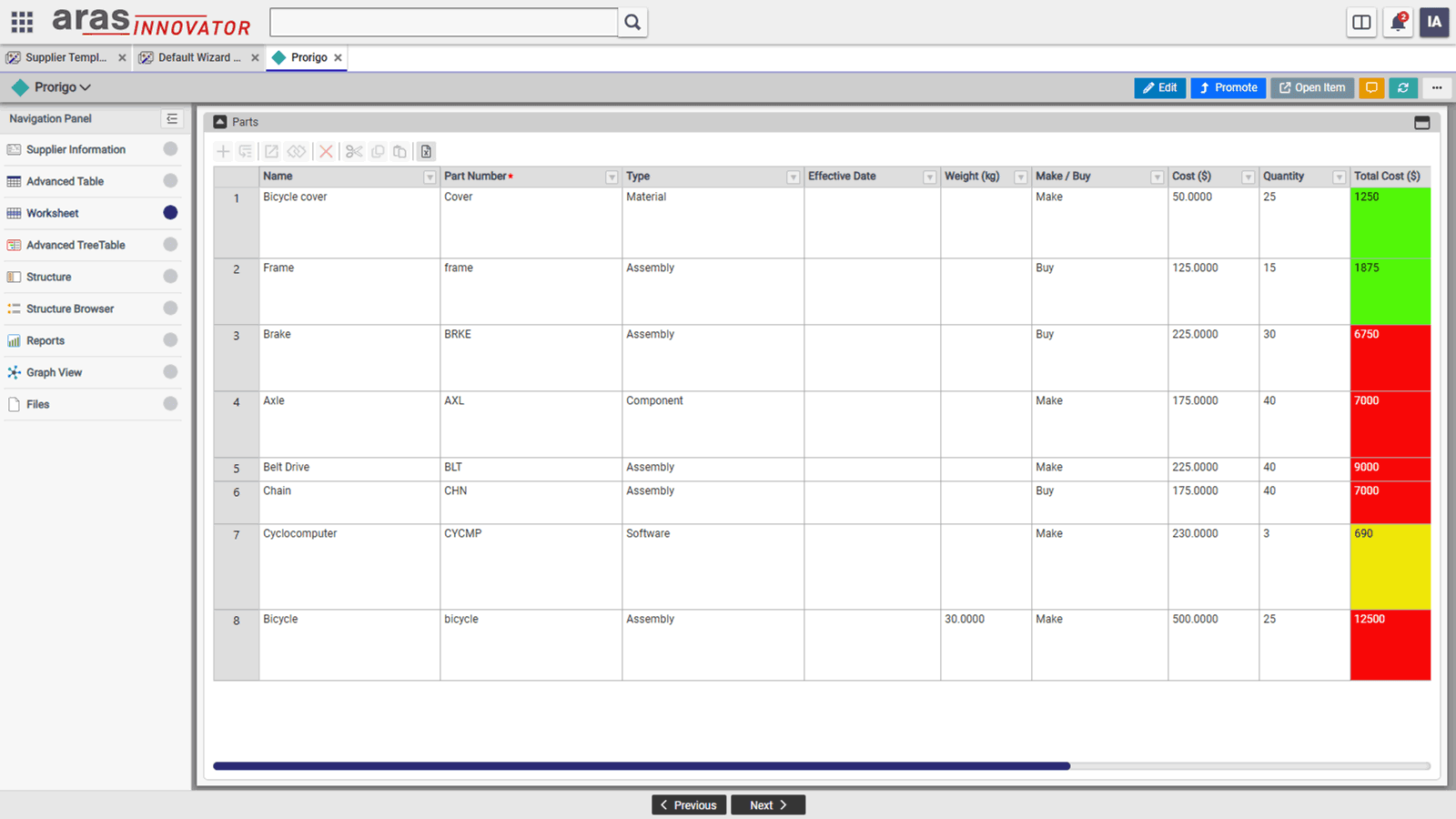Click the link items toolbar icon
The image size is (1456, 819).
[296, 151]
